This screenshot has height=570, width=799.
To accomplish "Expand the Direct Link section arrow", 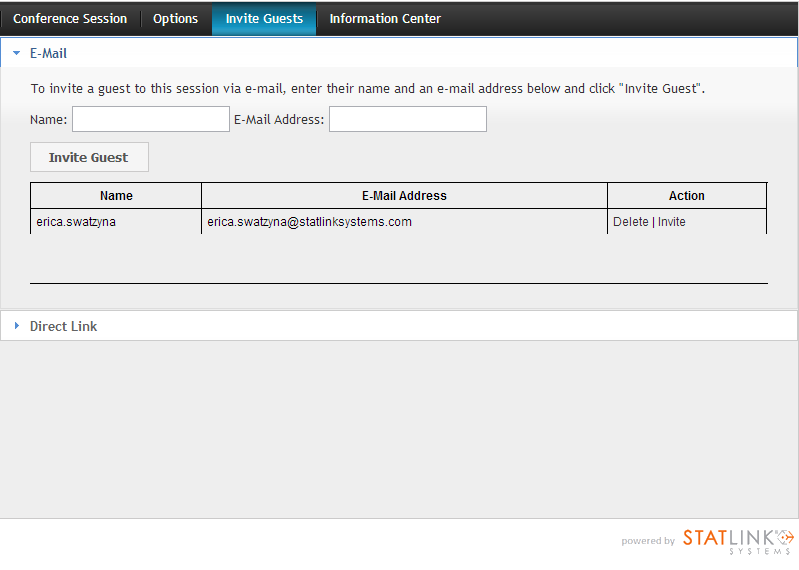I will [x=17, y=325].
